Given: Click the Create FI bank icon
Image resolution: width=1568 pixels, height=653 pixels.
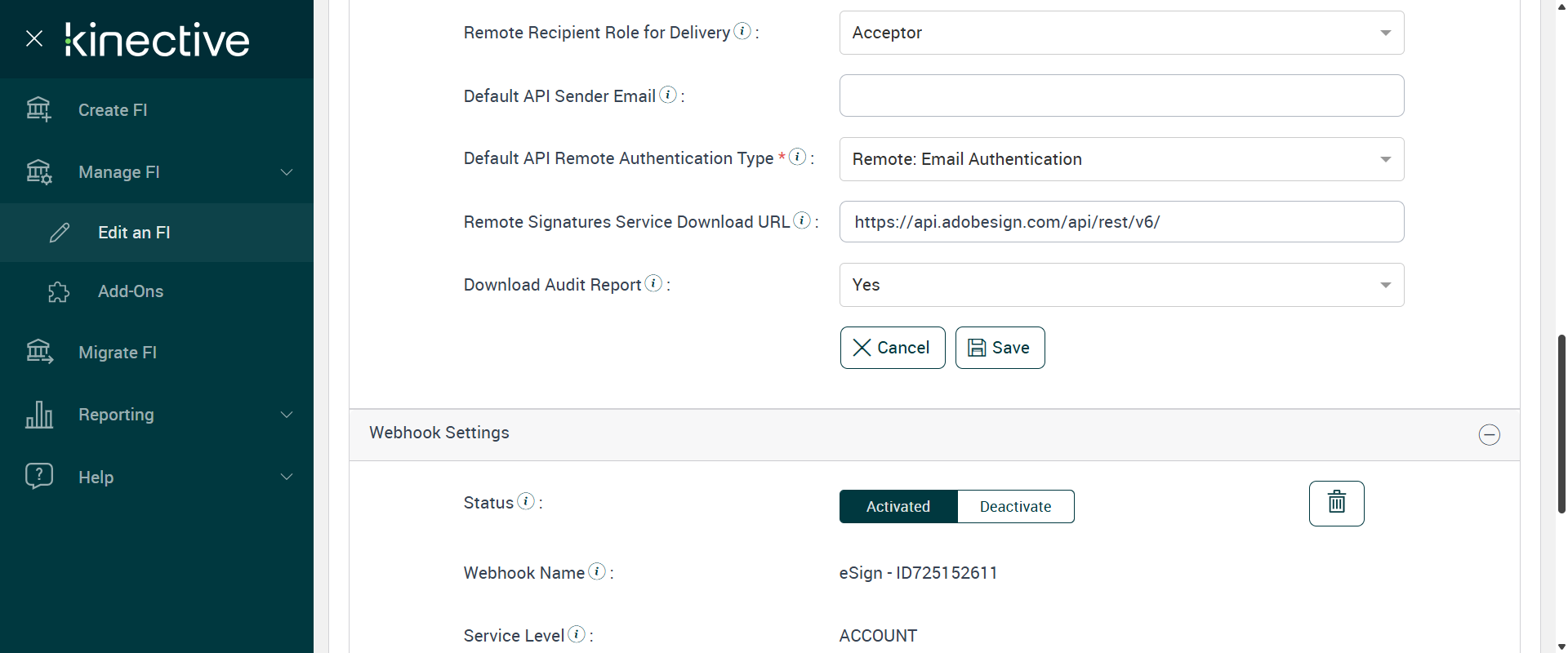Looking at the screenshot, I should tap(38, 109).
